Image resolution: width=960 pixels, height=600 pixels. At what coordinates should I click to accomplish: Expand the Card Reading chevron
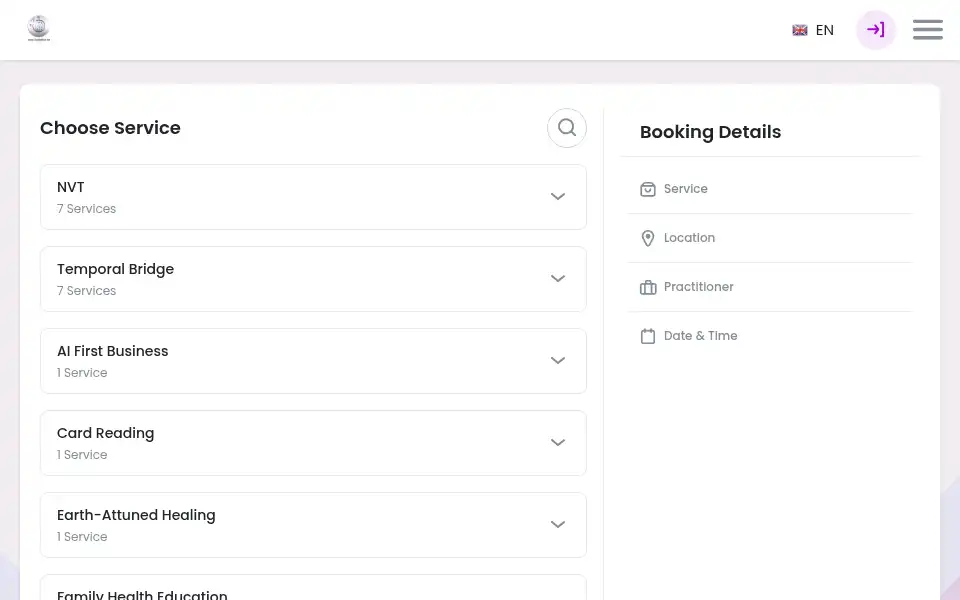558,443
